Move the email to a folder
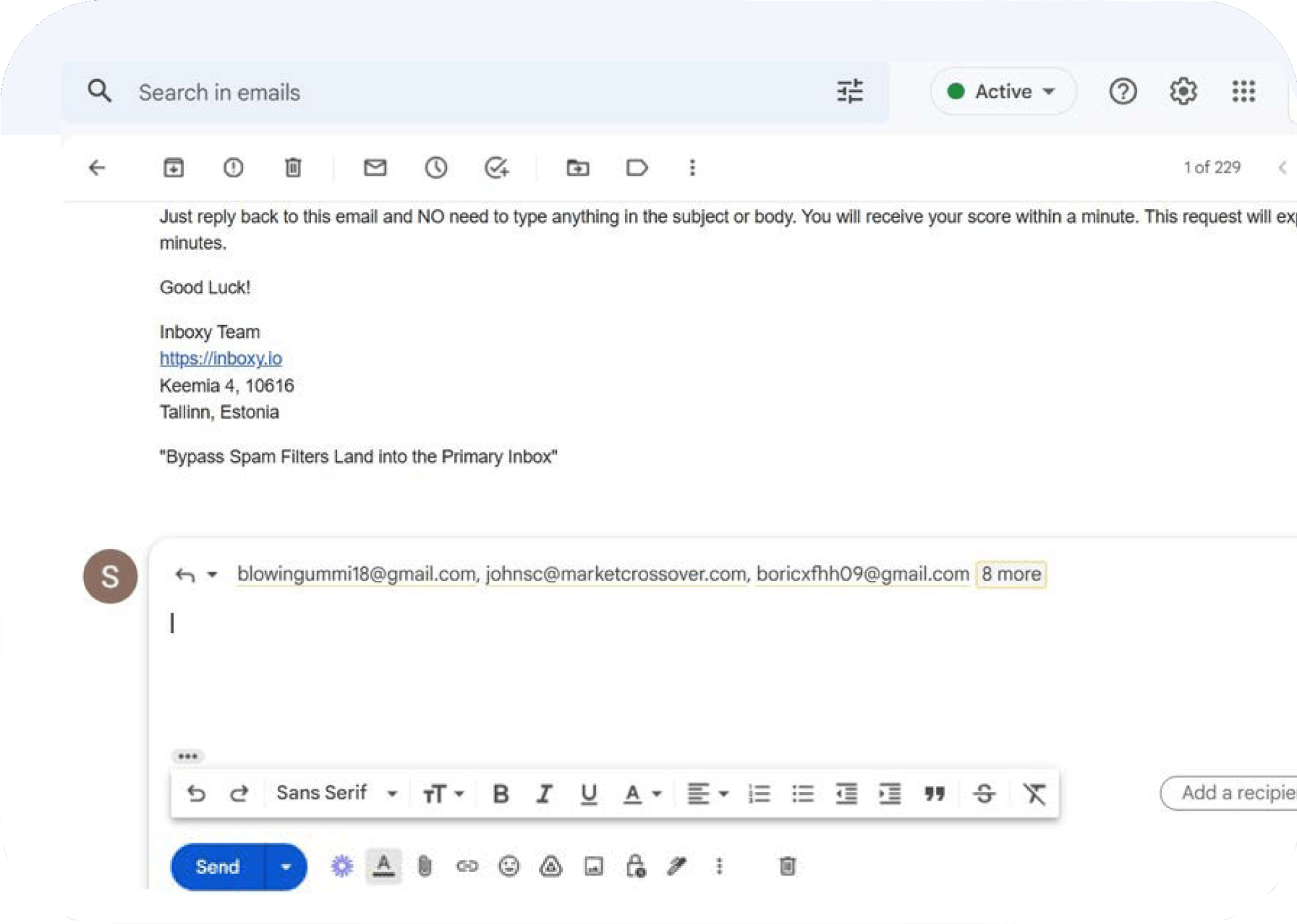 [x=578, y=167]
